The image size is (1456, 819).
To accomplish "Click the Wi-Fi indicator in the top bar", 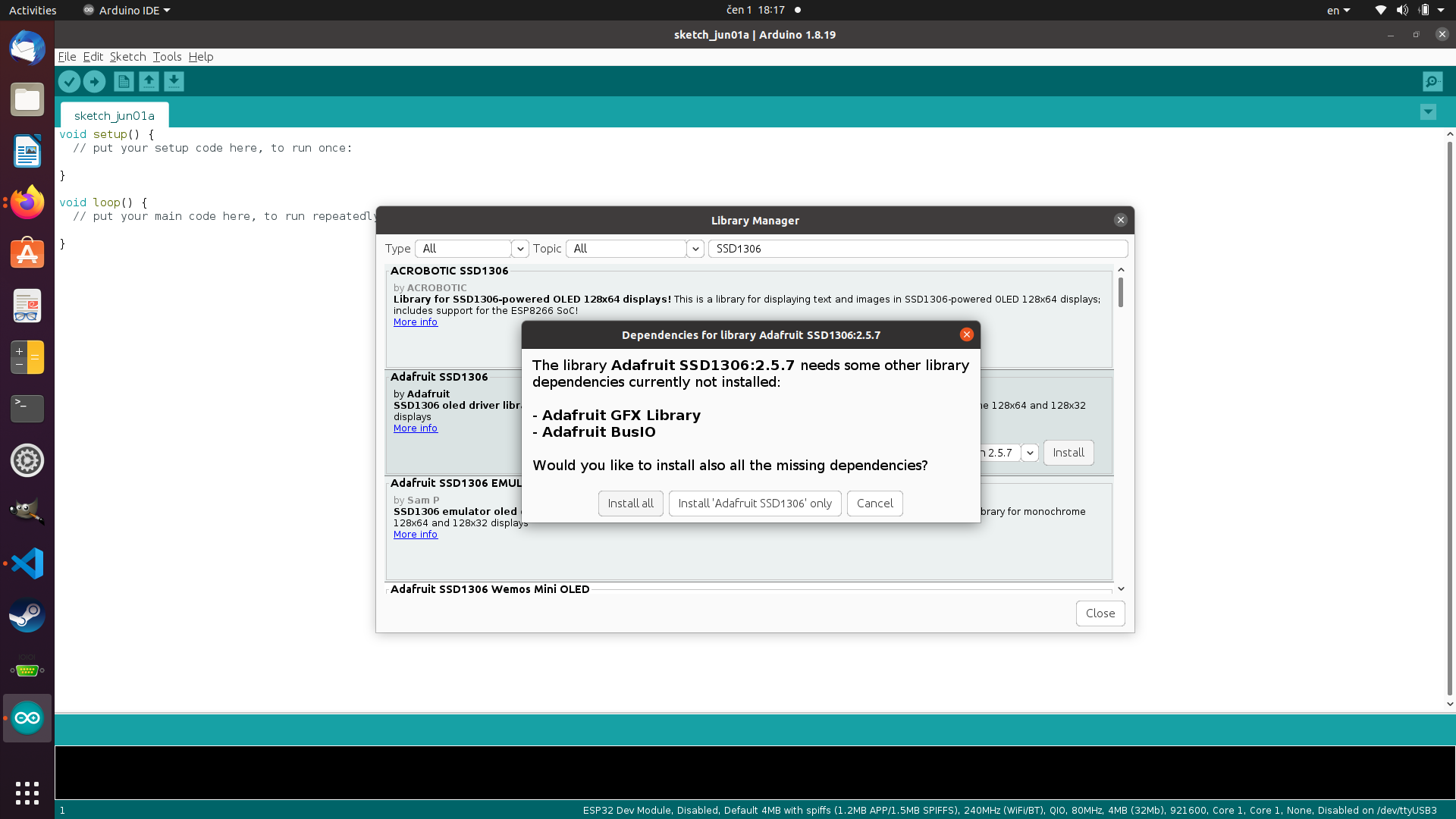I will (x=1380, y=10).
